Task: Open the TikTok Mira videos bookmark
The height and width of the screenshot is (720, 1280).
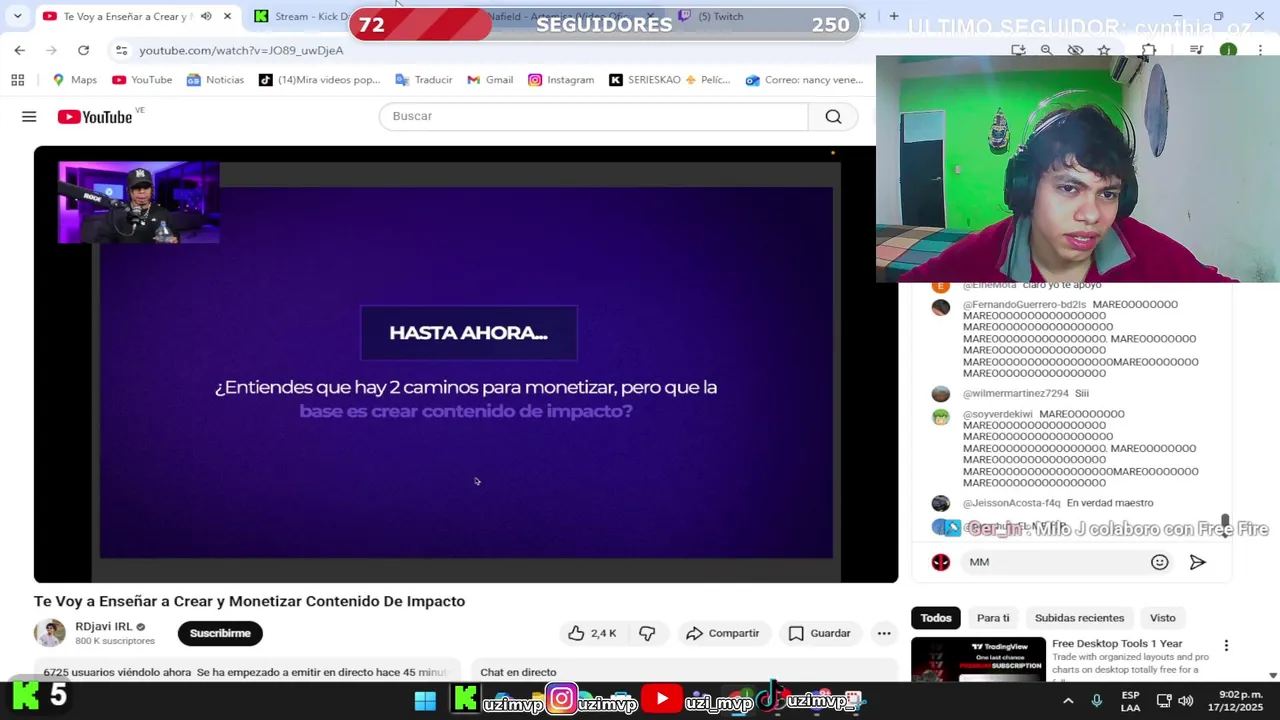Action: (319, 80)
